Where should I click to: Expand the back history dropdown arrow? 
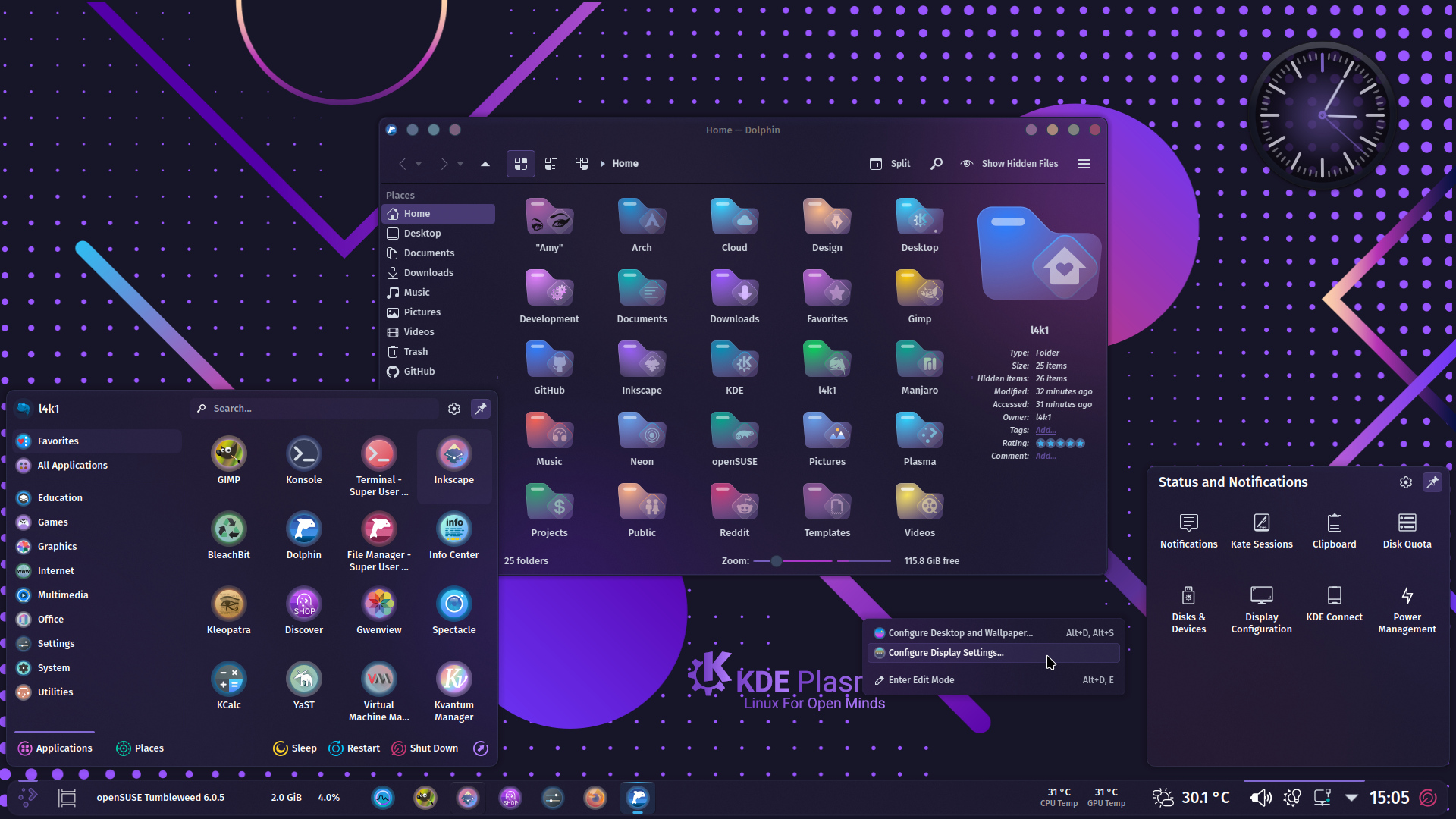419,164
